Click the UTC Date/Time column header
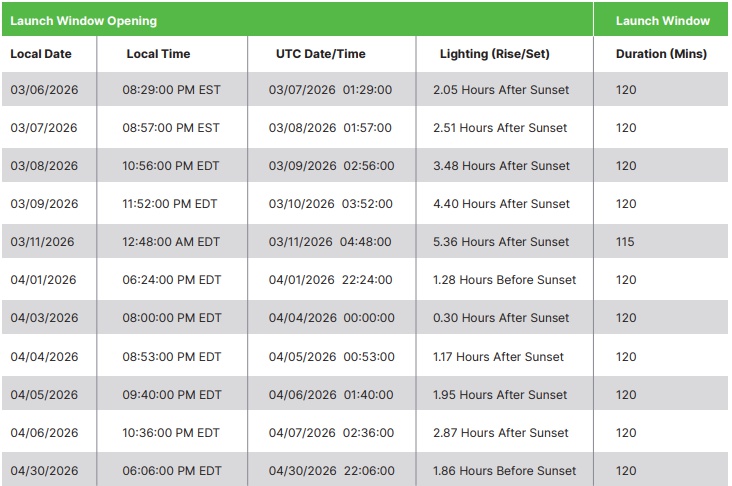The image size is (732, 486). (x=320, y=54)
